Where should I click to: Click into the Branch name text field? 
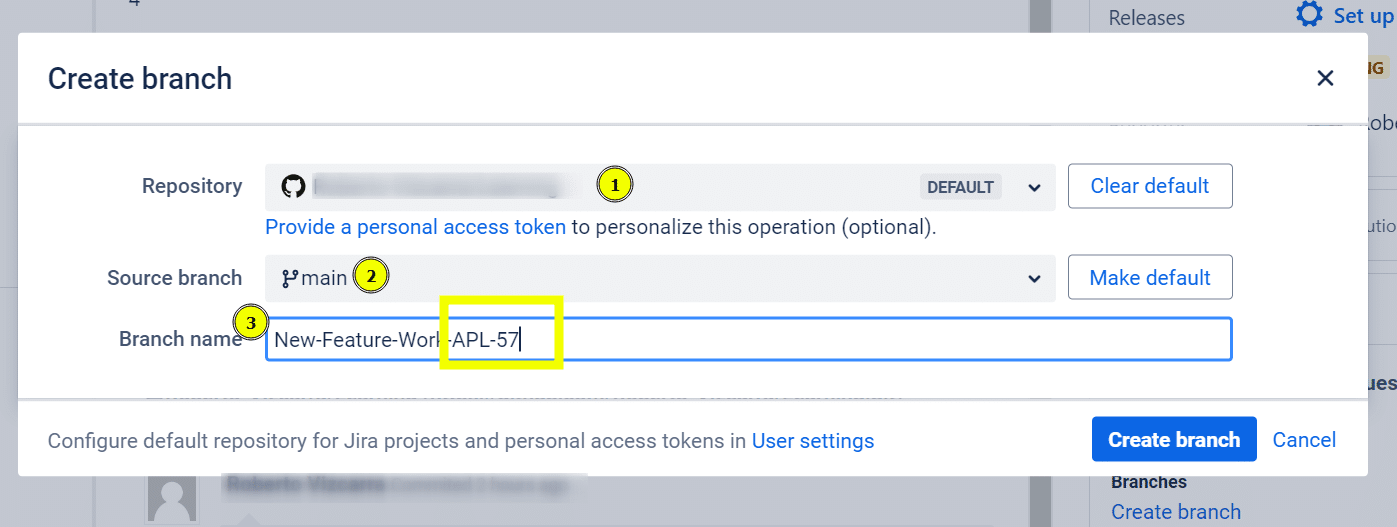[748, 340]
